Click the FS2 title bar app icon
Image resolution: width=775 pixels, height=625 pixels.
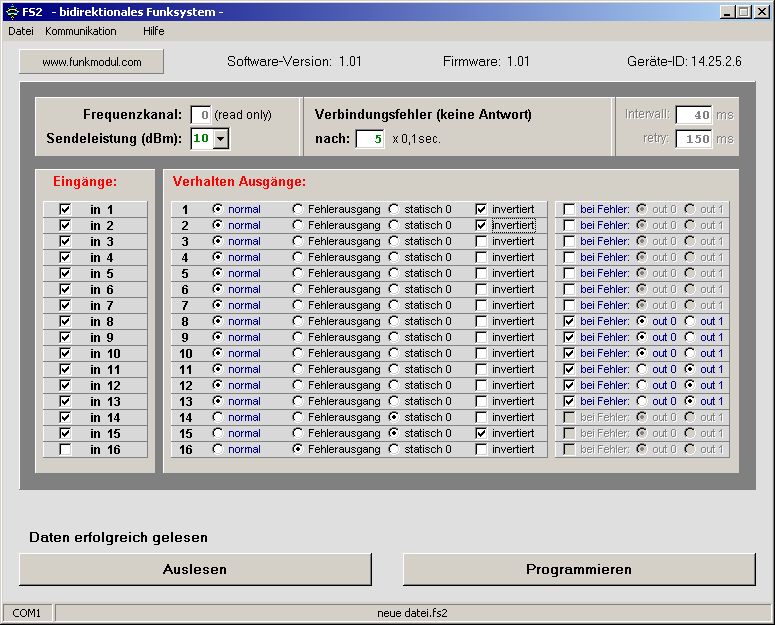point(12,11)
